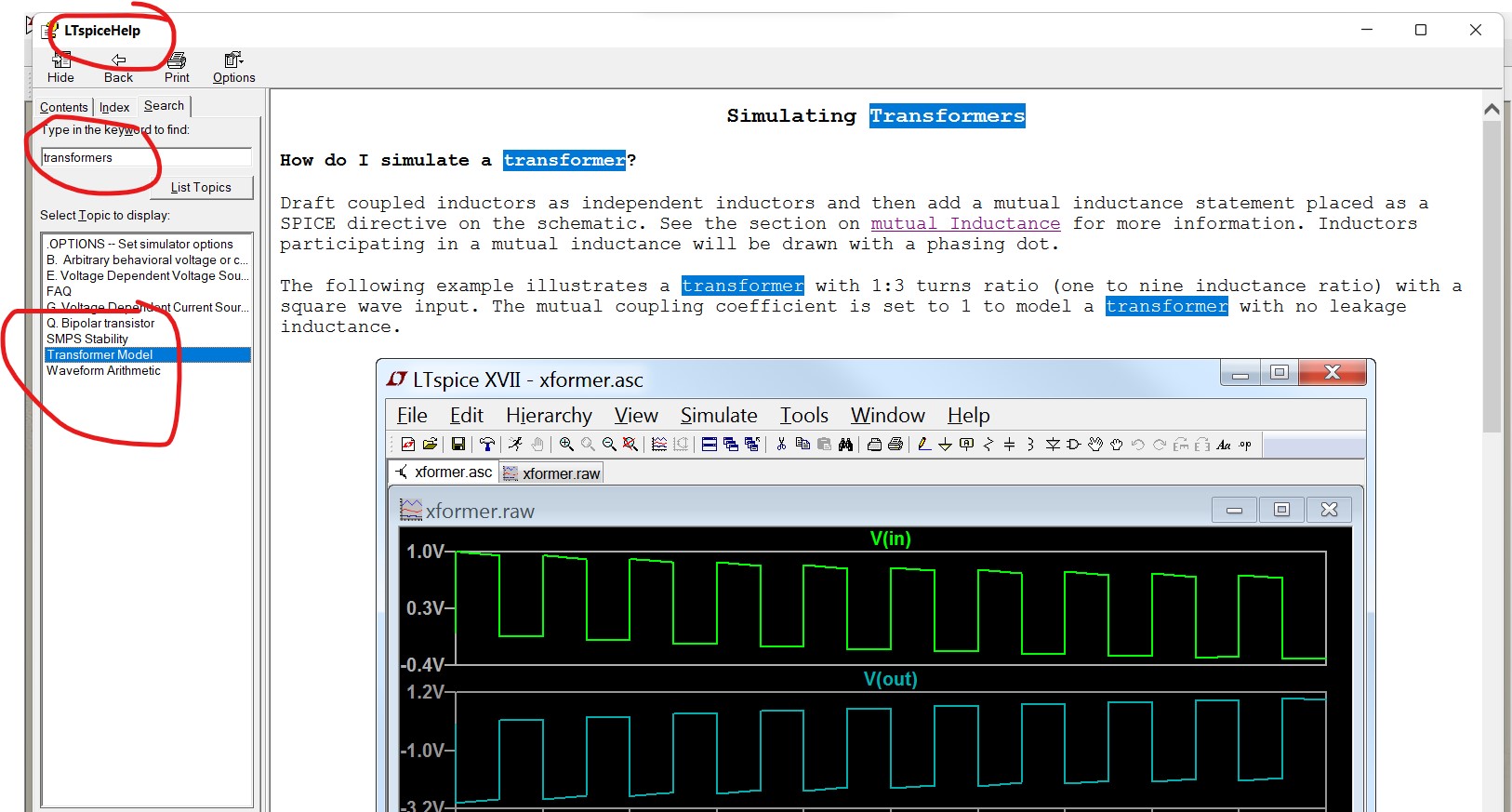Click the Open folder icon in pictured LTspice toolbar

(x=430, y=445)
